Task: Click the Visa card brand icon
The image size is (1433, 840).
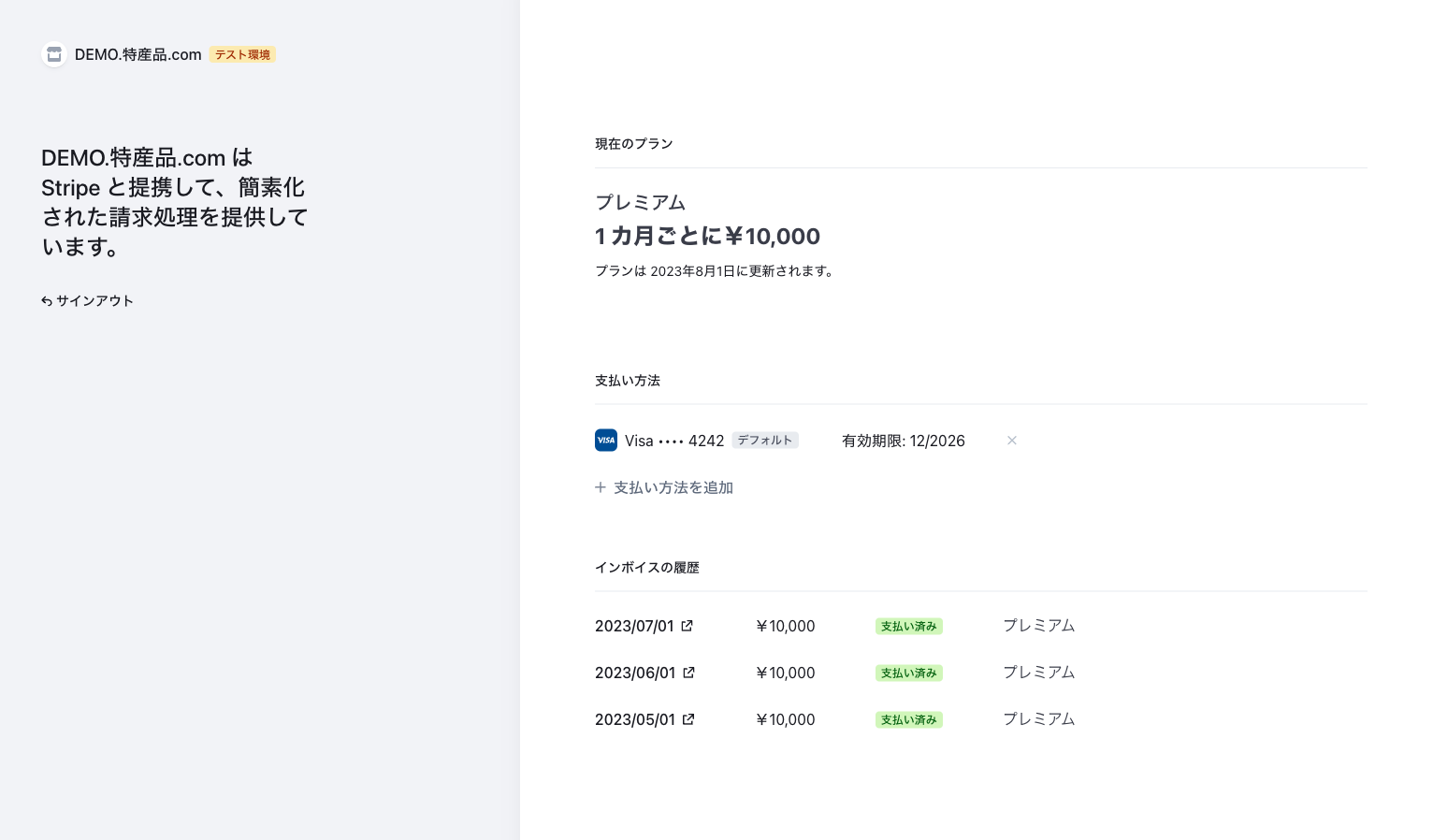Action: click(605, 440)
